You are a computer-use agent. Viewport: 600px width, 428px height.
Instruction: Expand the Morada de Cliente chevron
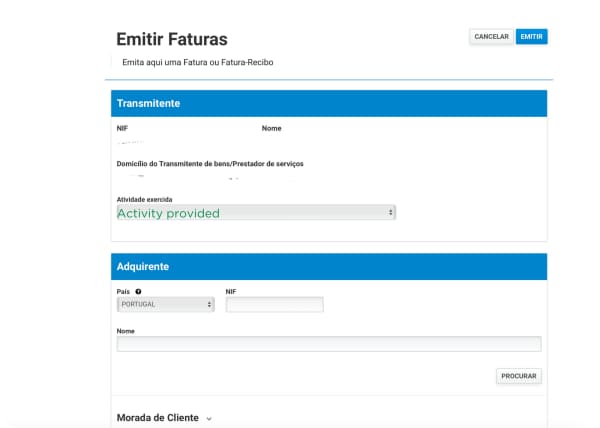point(209,419)
